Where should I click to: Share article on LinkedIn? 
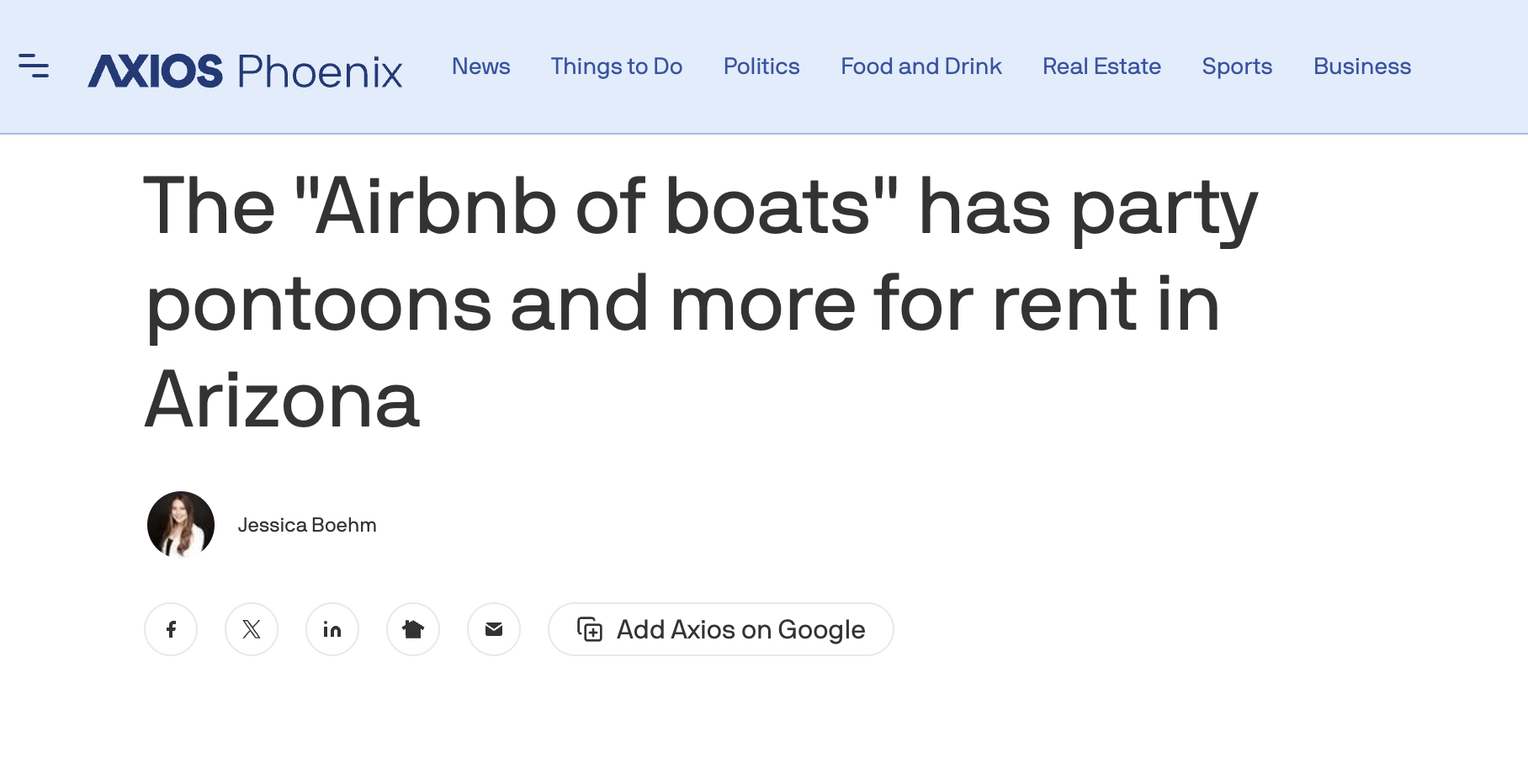pos(332,629)
